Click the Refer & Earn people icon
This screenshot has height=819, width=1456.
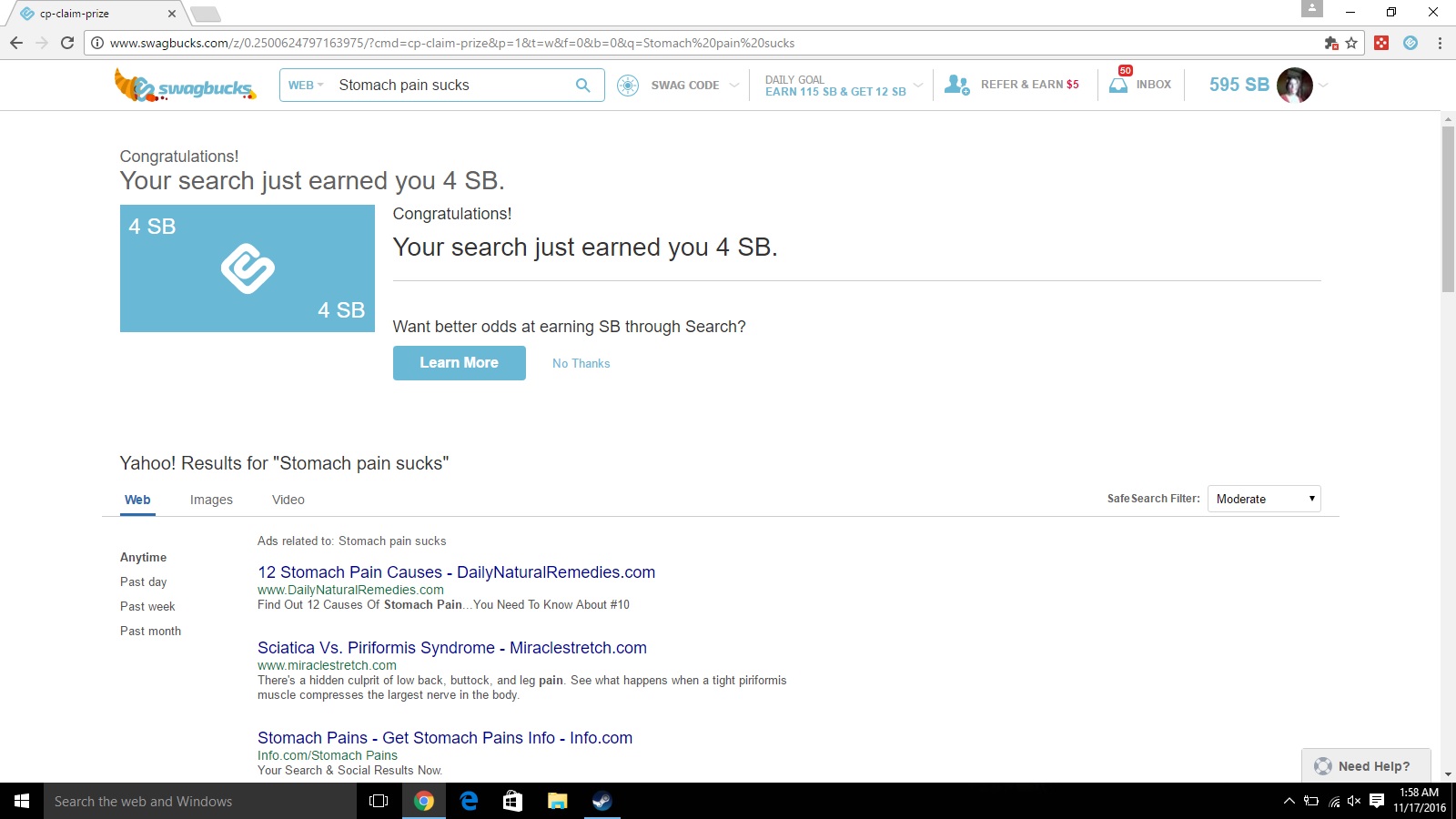point(956,85)
